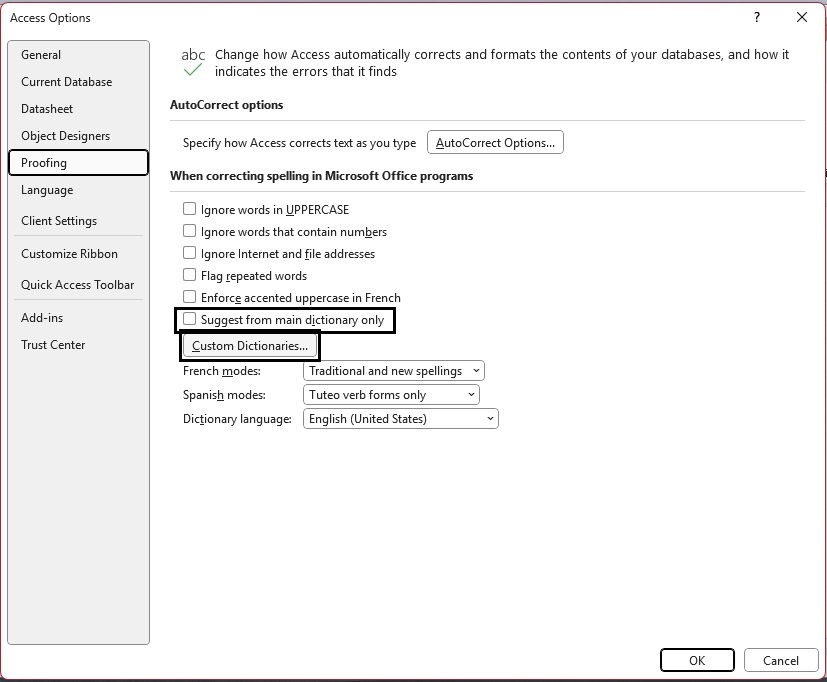Open the Trust Center section
Viewport: 827px width, 682px height.
point(53,345)
